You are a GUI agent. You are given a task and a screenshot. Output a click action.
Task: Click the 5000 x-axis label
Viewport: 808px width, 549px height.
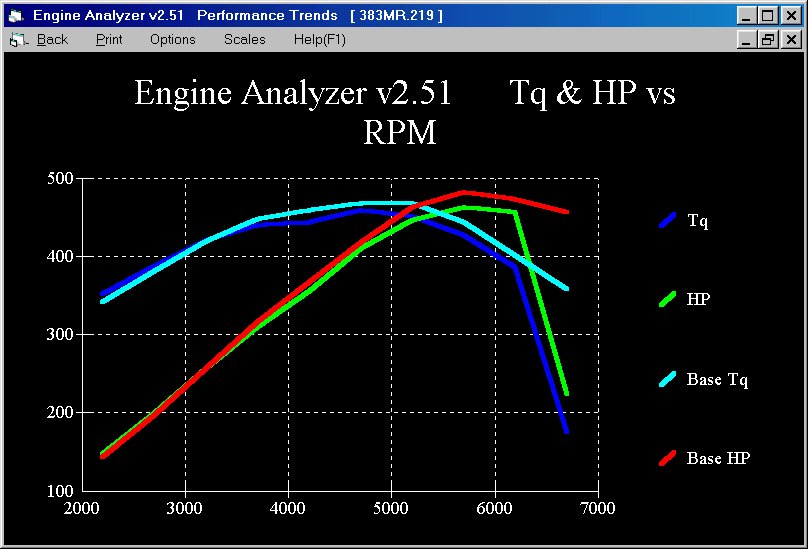coord(391,508)
